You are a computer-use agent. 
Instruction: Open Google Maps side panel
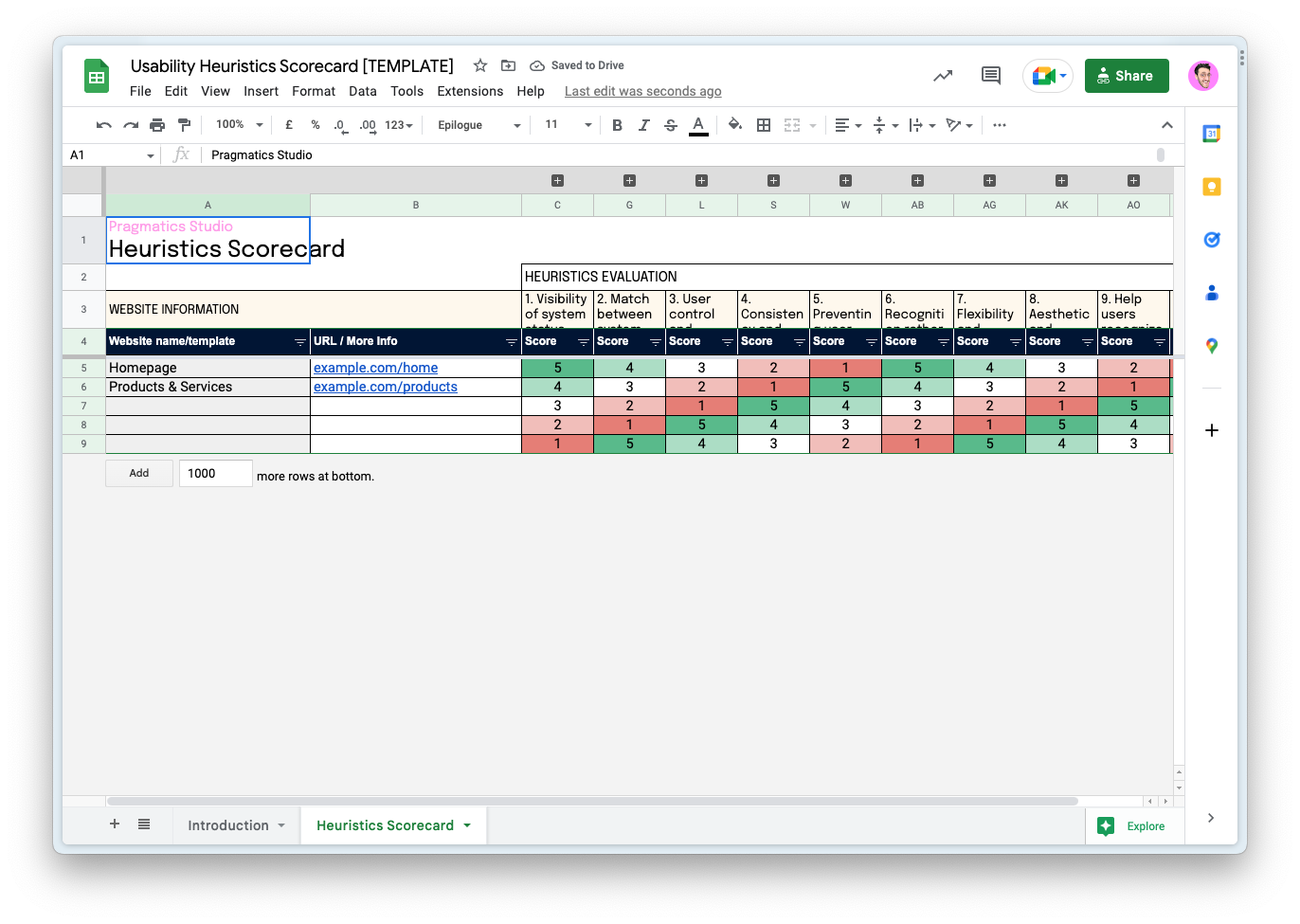point(1211,346)
